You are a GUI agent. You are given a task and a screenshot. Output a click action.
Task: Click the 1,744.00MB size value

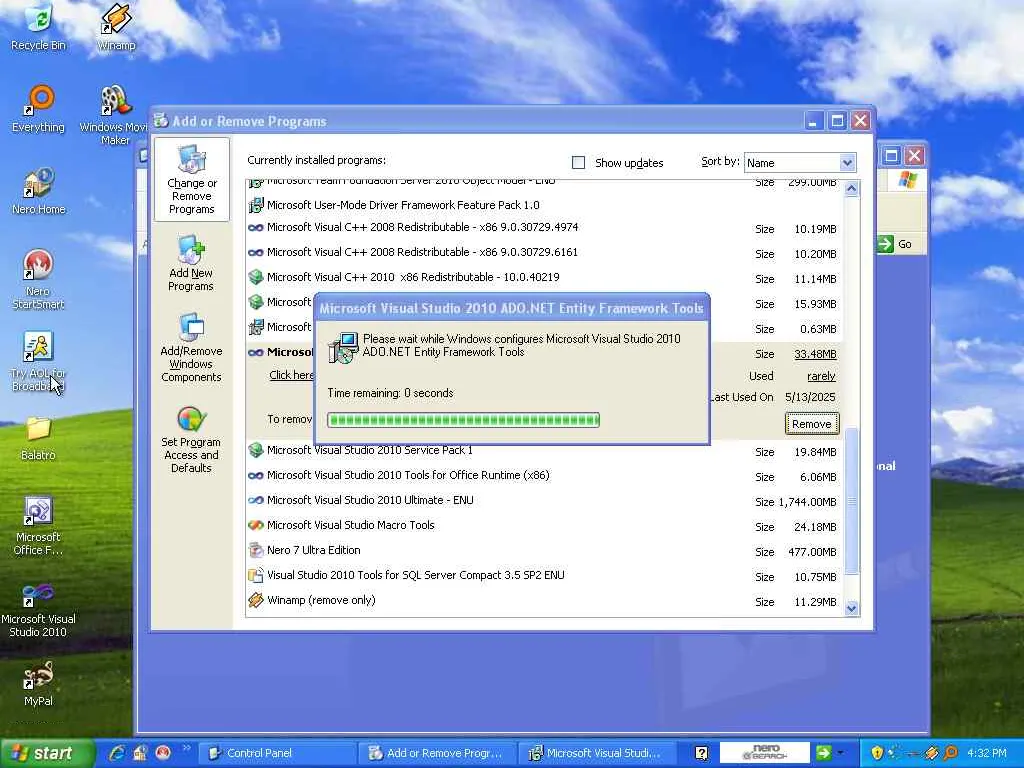coord(807,502)
